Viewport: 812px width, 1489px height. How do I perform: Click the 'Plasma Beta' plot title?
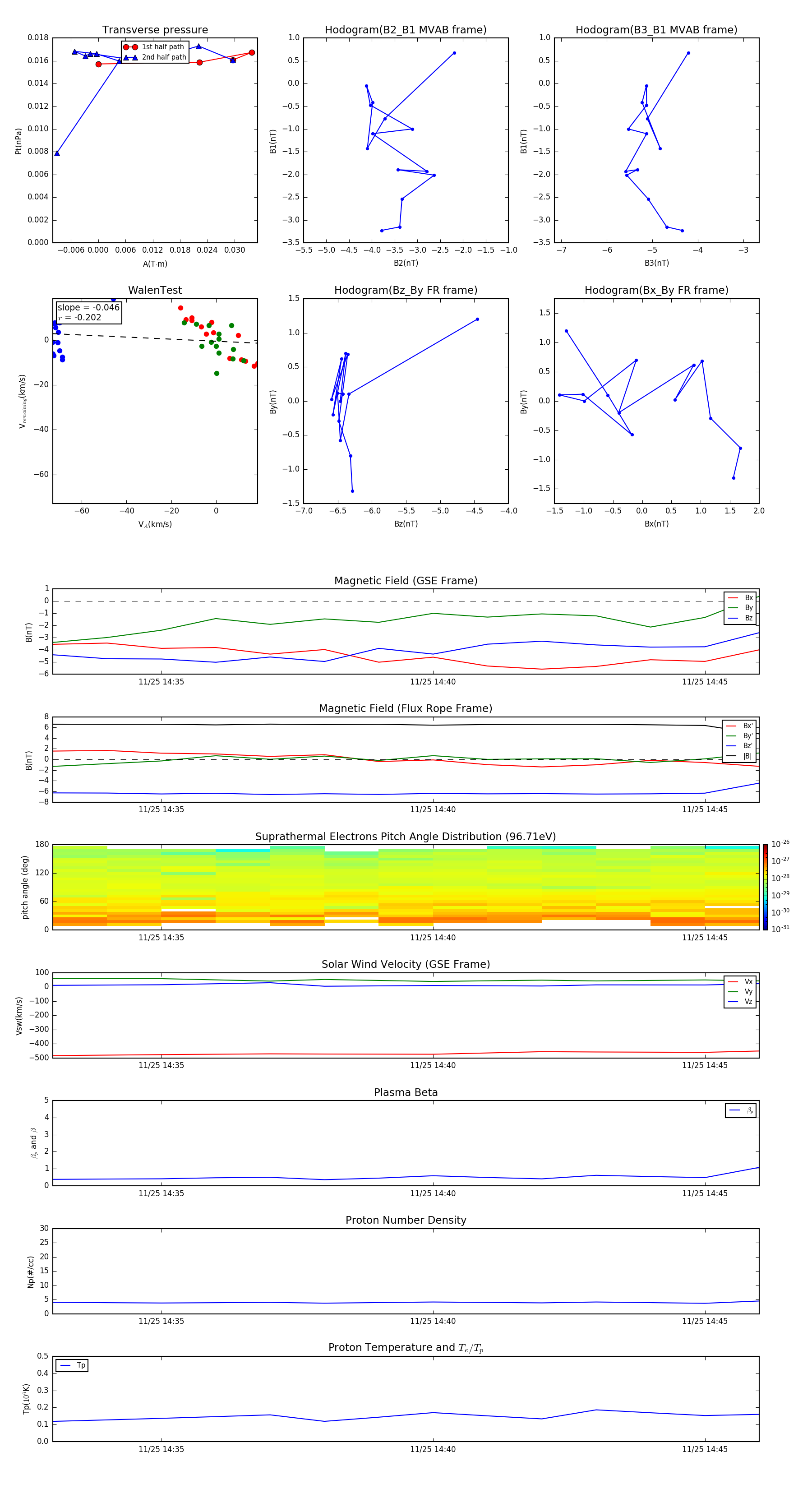click(406, 1092)
